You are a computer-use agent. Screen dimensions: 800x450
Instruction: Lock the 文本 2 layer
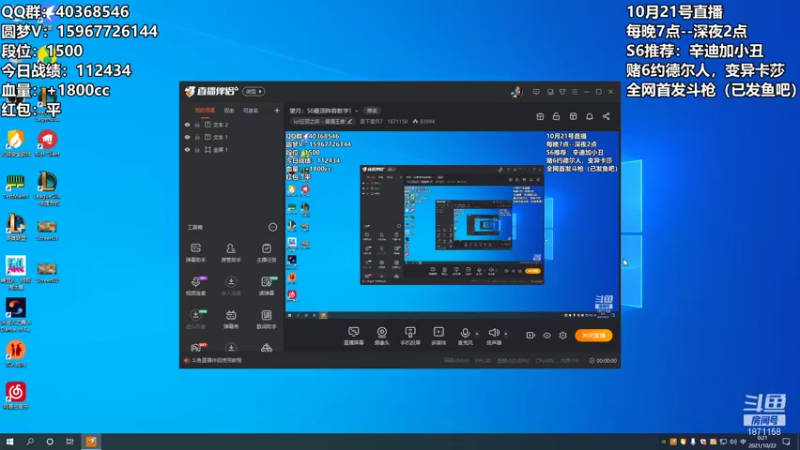[197, 124]
